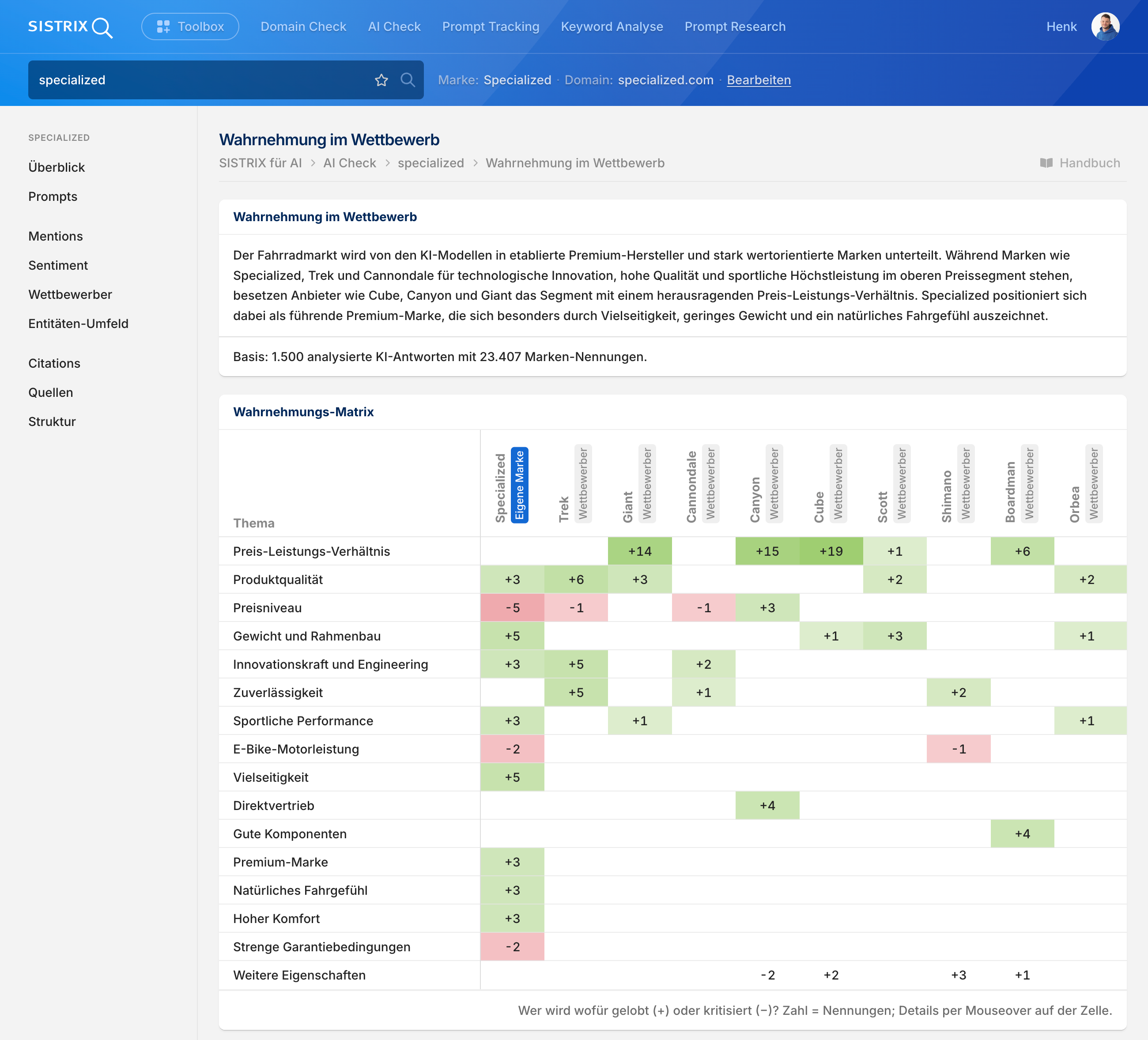Click the +6 Preis-Leistung cell for Boardman
This screenshot has height=1040, width=1148.
click(1022, 551)
